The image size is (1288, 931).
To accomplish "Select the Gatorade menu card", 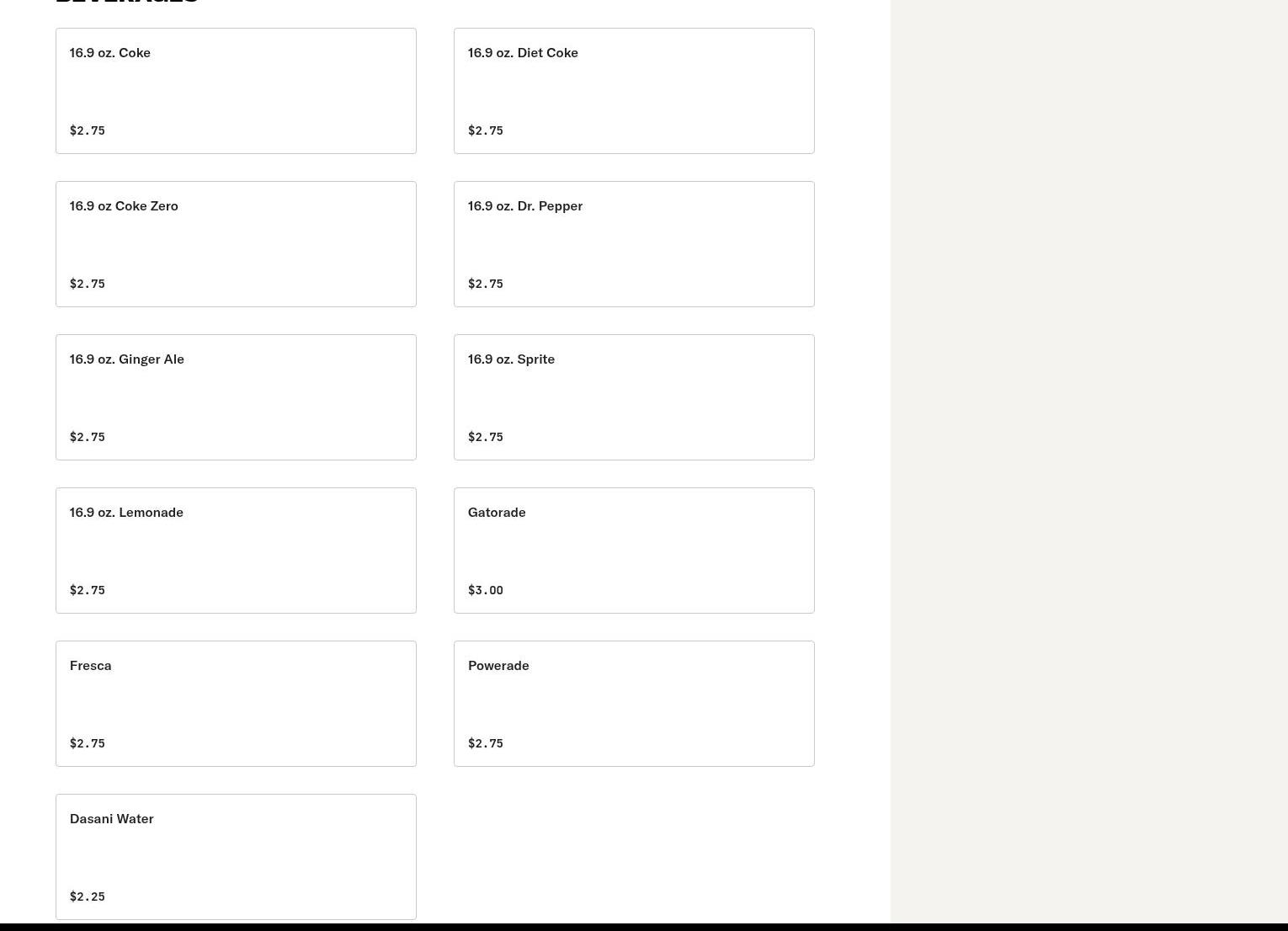I will [634, 551].
